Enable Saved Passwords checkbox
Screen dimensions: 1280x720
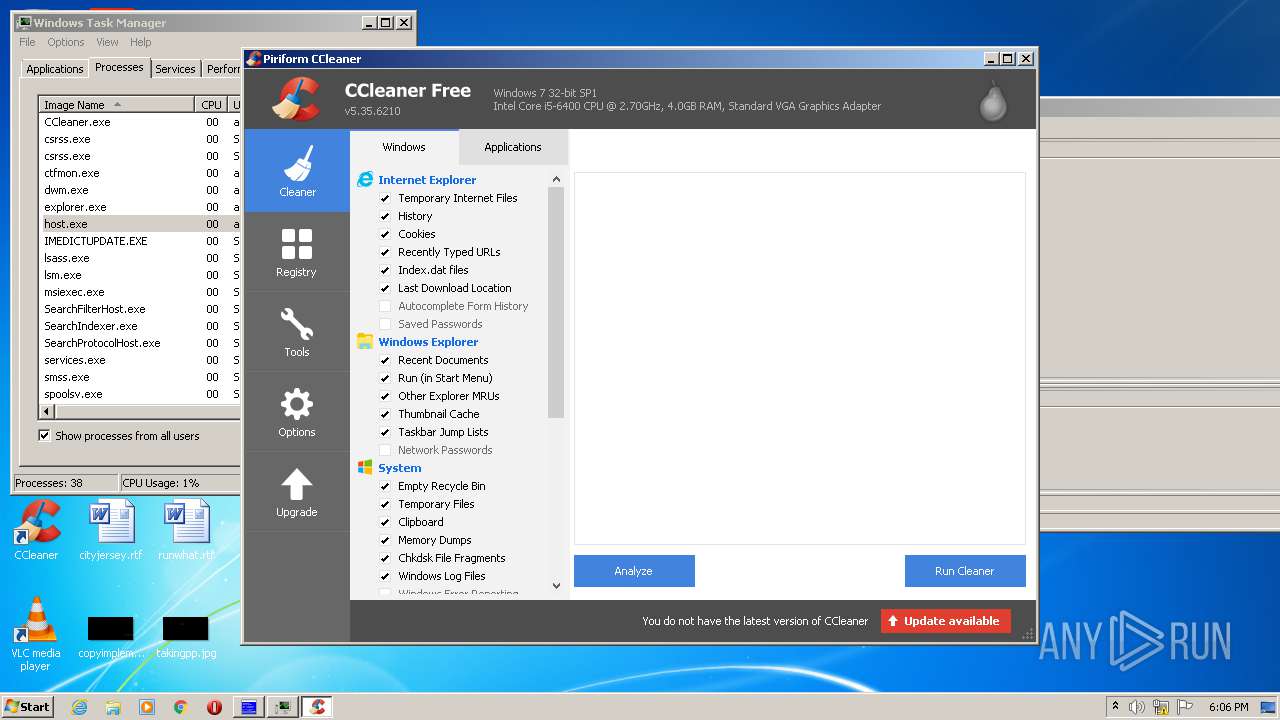click(385, 324)
